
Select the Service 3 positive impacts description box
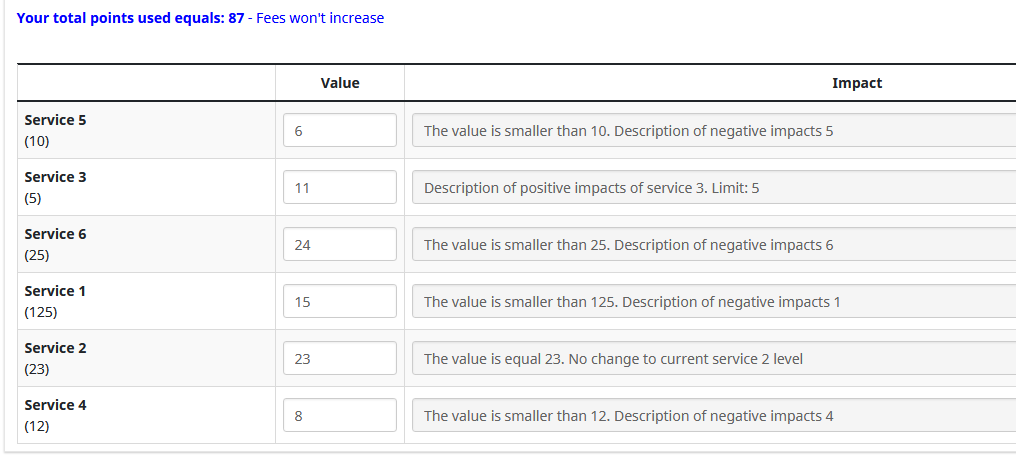coord(713,188)
